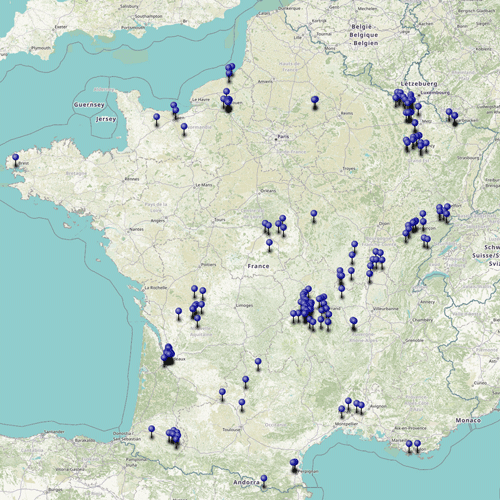Click the 'Chambéry' city label

click(423, 320)
